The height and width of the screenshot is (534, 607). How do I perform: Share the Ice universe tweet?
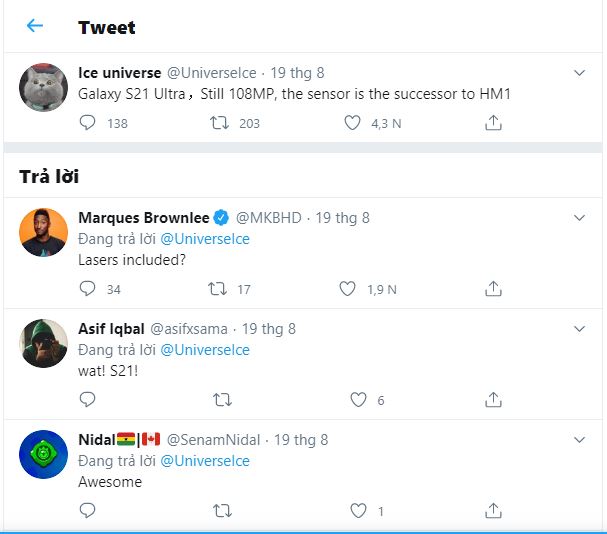pyautogui.click(x=492, y=123)
